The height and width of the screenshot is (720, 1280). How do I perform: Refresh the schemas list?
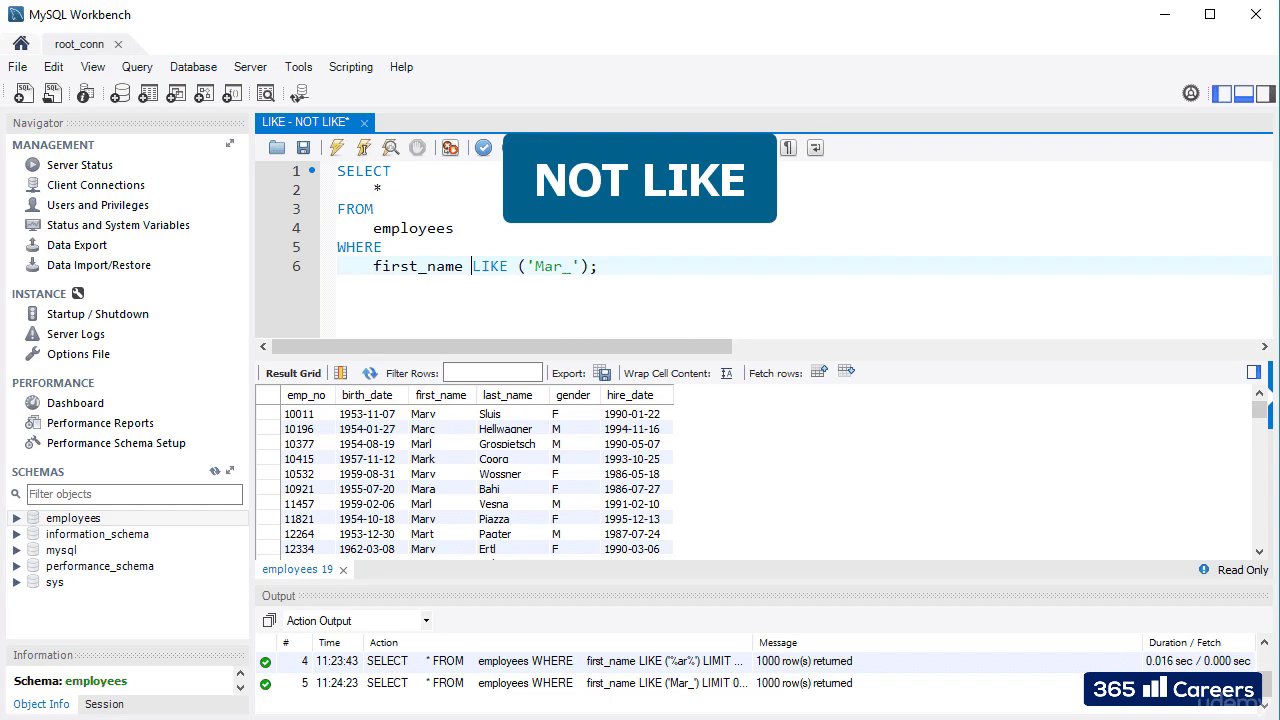(214, 471)
